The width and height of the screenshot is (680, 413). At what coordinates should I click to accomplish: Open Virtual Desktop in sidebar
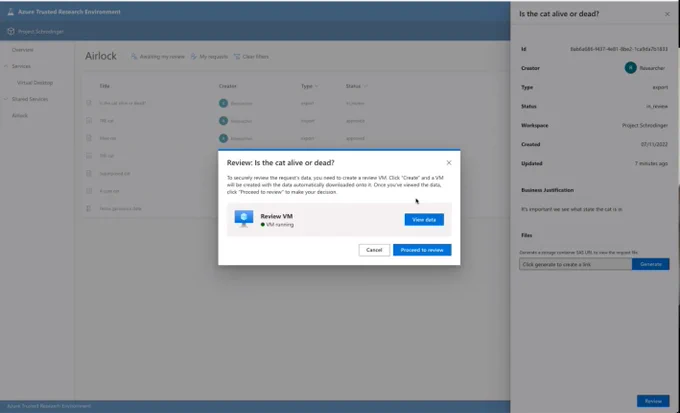(x=35, y=83)
